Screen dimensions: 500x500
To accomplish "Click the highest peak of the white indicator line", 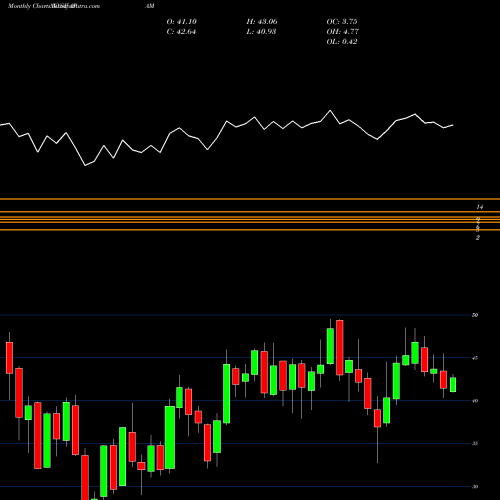I will (x=330, y=110).
